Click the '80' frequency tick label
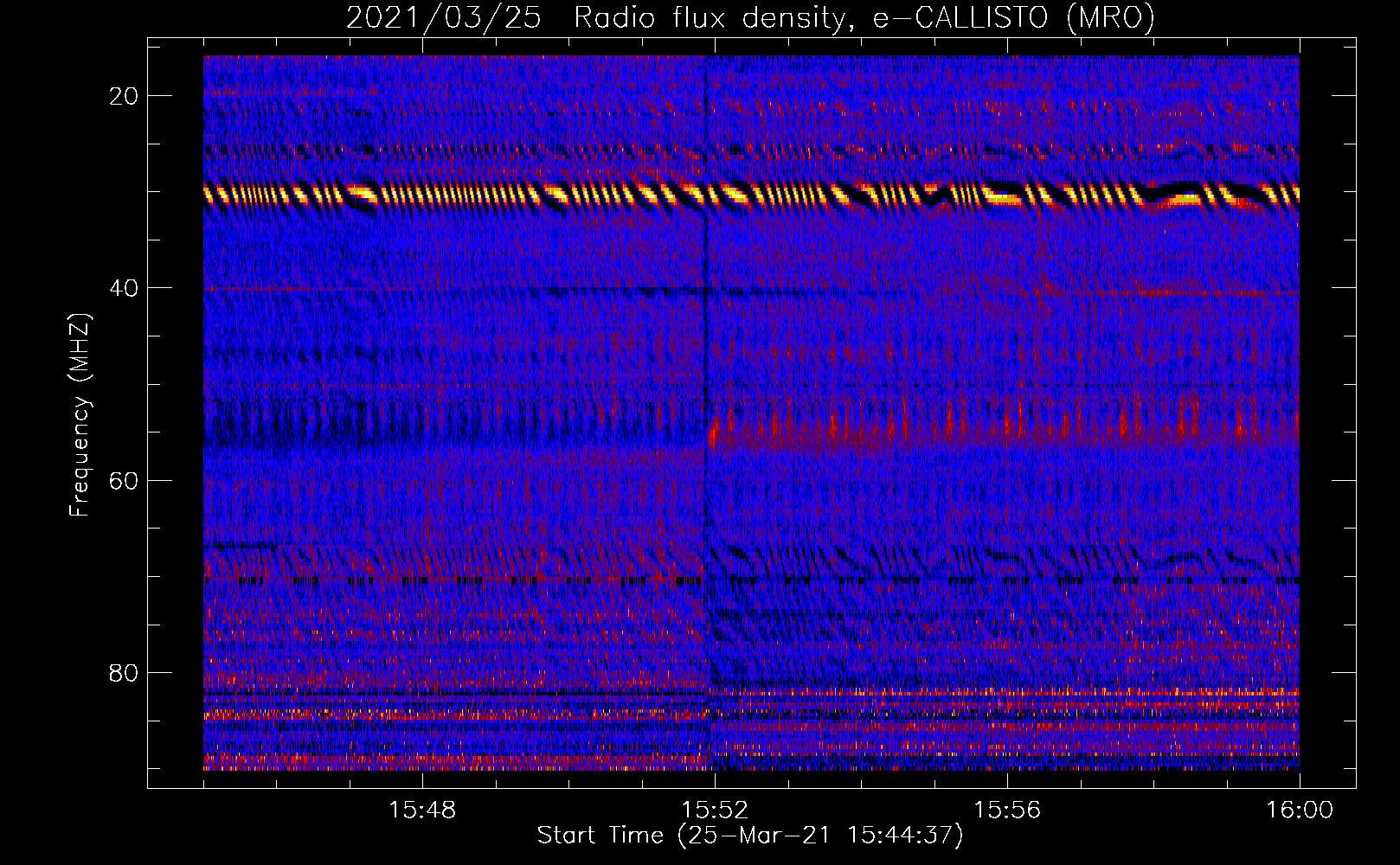This screenshot has height=865, width=1400. 124,672
